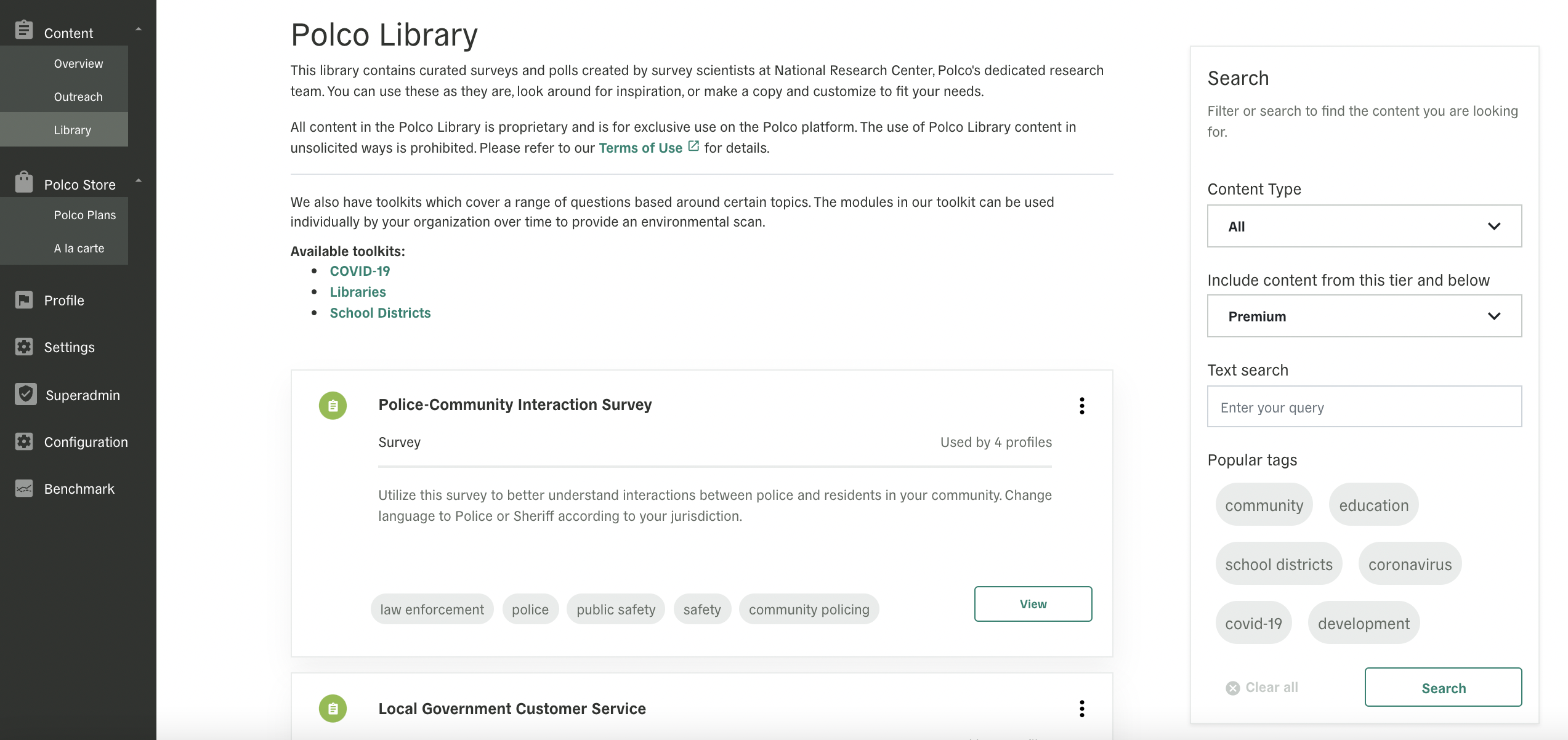This screenshot has height=740, width=1568.
Task: Select the school districts popular tag
Action: pyautogui.click(x=1279, y=564)
